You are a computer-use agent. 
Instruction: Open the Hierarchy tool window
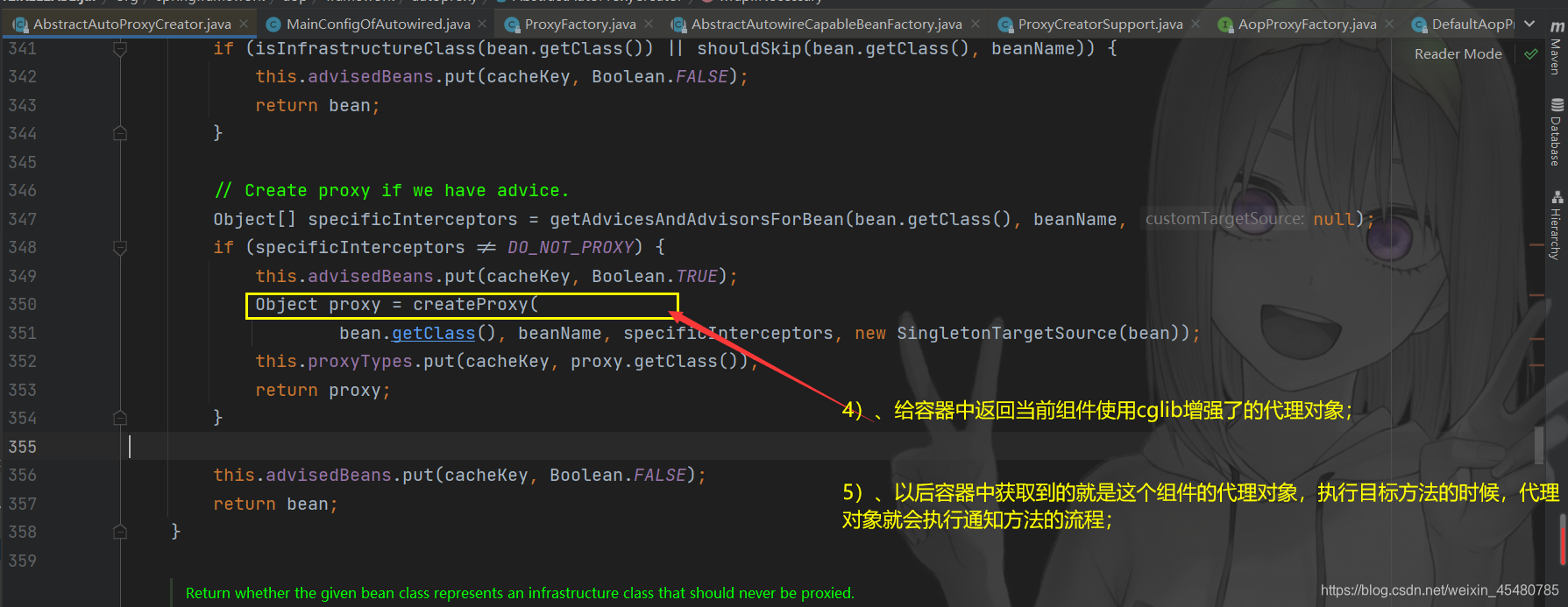[x=1556, y=226]
